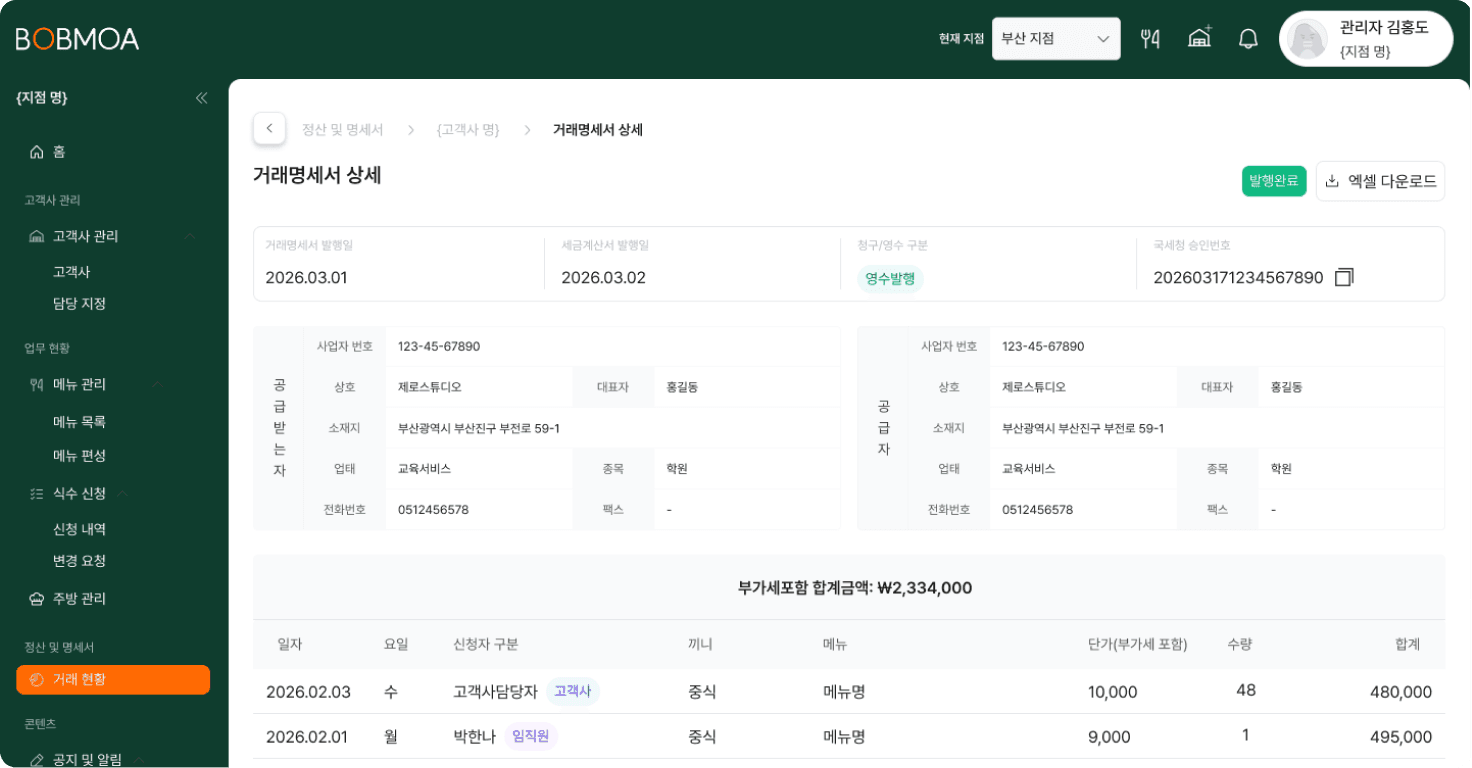The height and width of the screenshot is (768, 1472).
Task: Select 거래 현황 in sidebar
Action: [x=113, y=680]
